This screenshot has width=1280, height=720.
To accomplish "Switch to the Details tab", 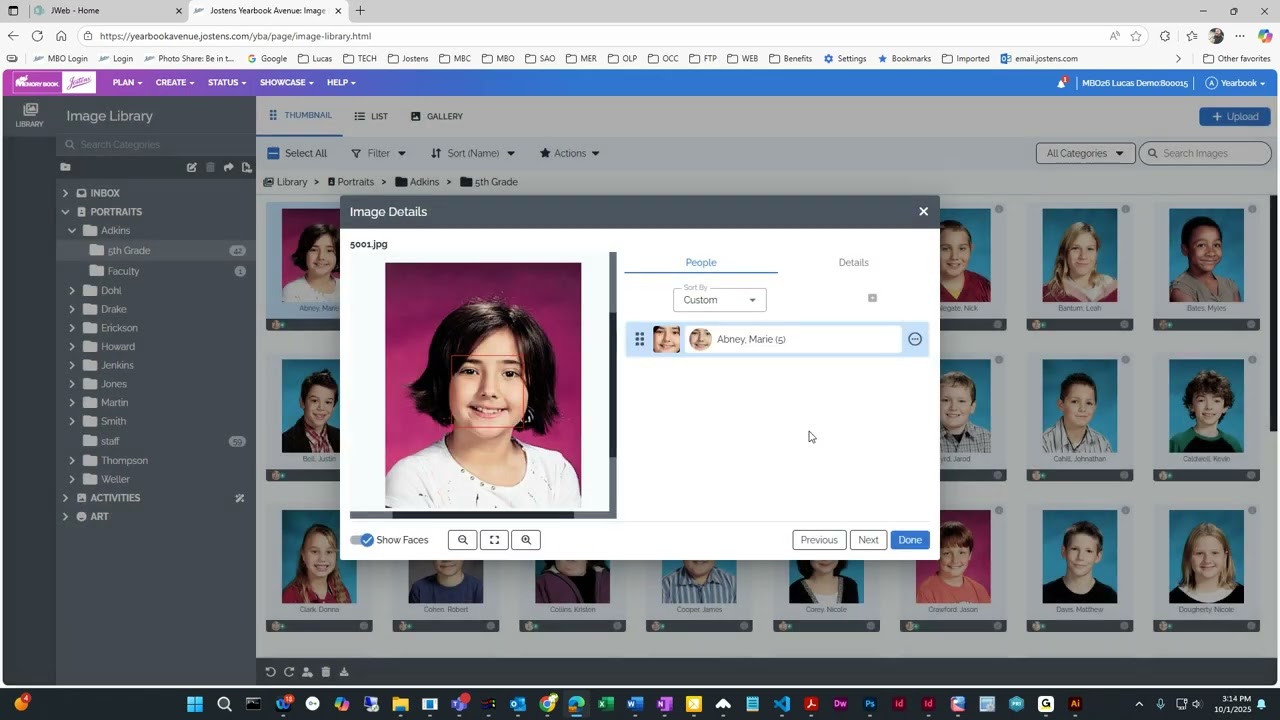I will coord(853,262).
